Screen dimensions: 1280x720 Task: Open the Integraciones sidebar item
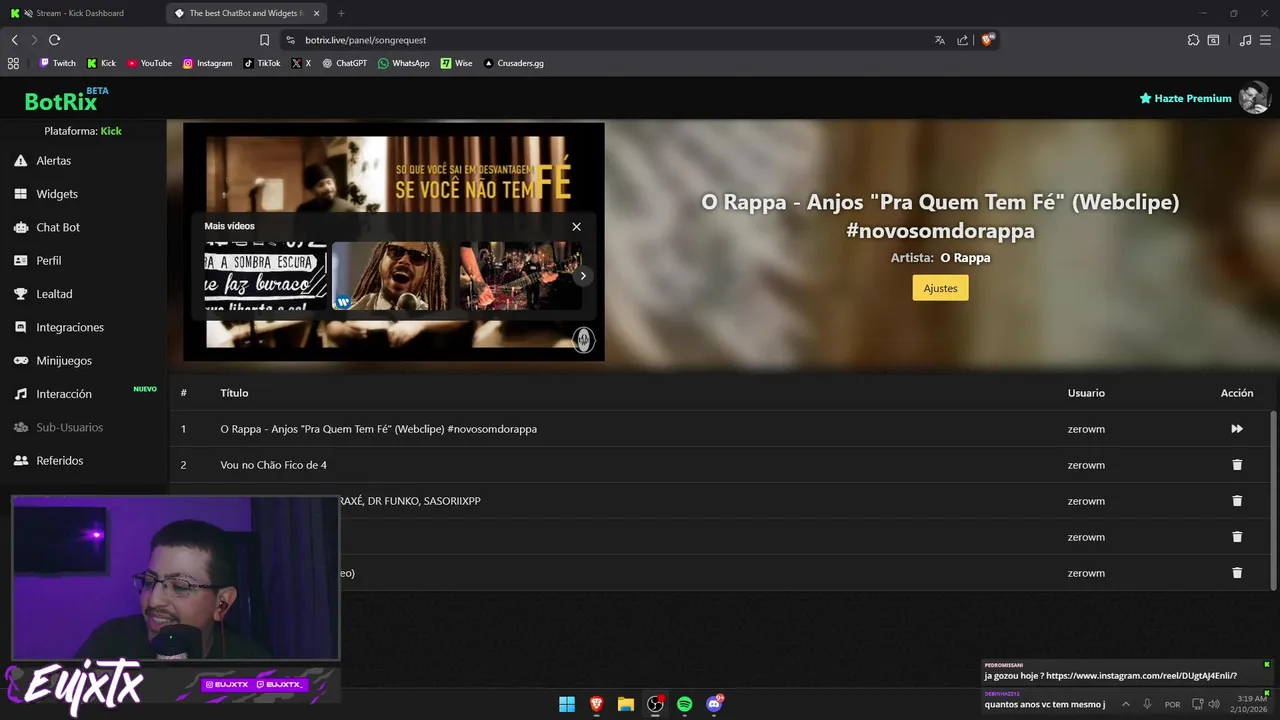click(70, 327)
